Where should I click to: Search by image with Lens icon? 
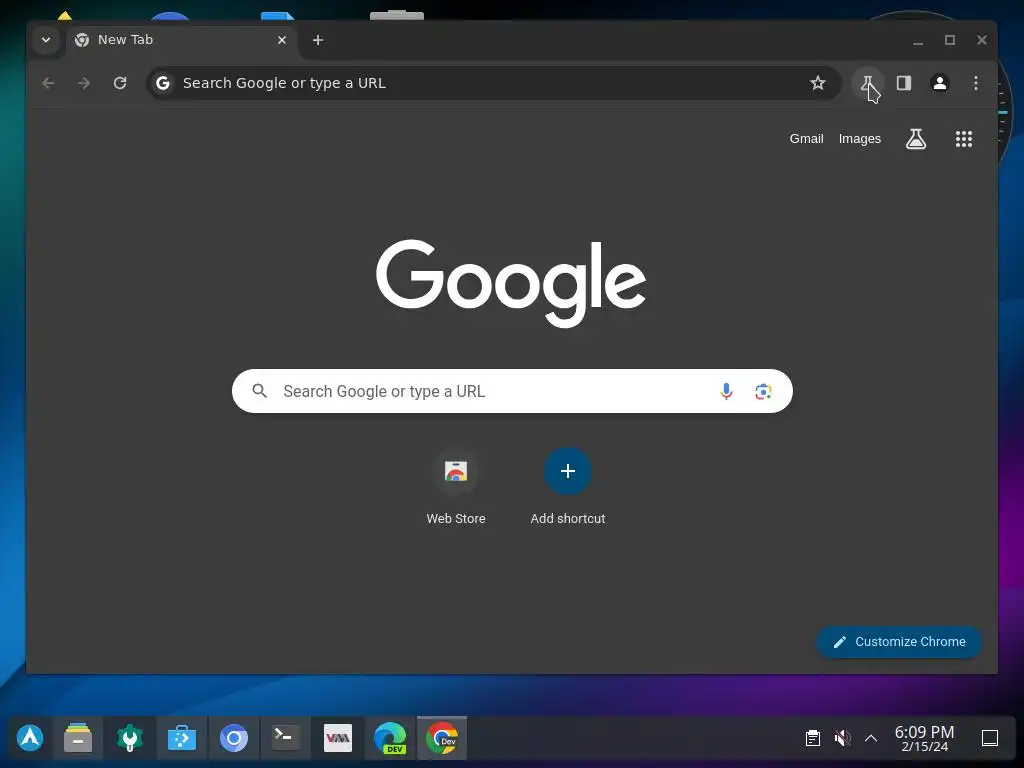click(763, 391)
